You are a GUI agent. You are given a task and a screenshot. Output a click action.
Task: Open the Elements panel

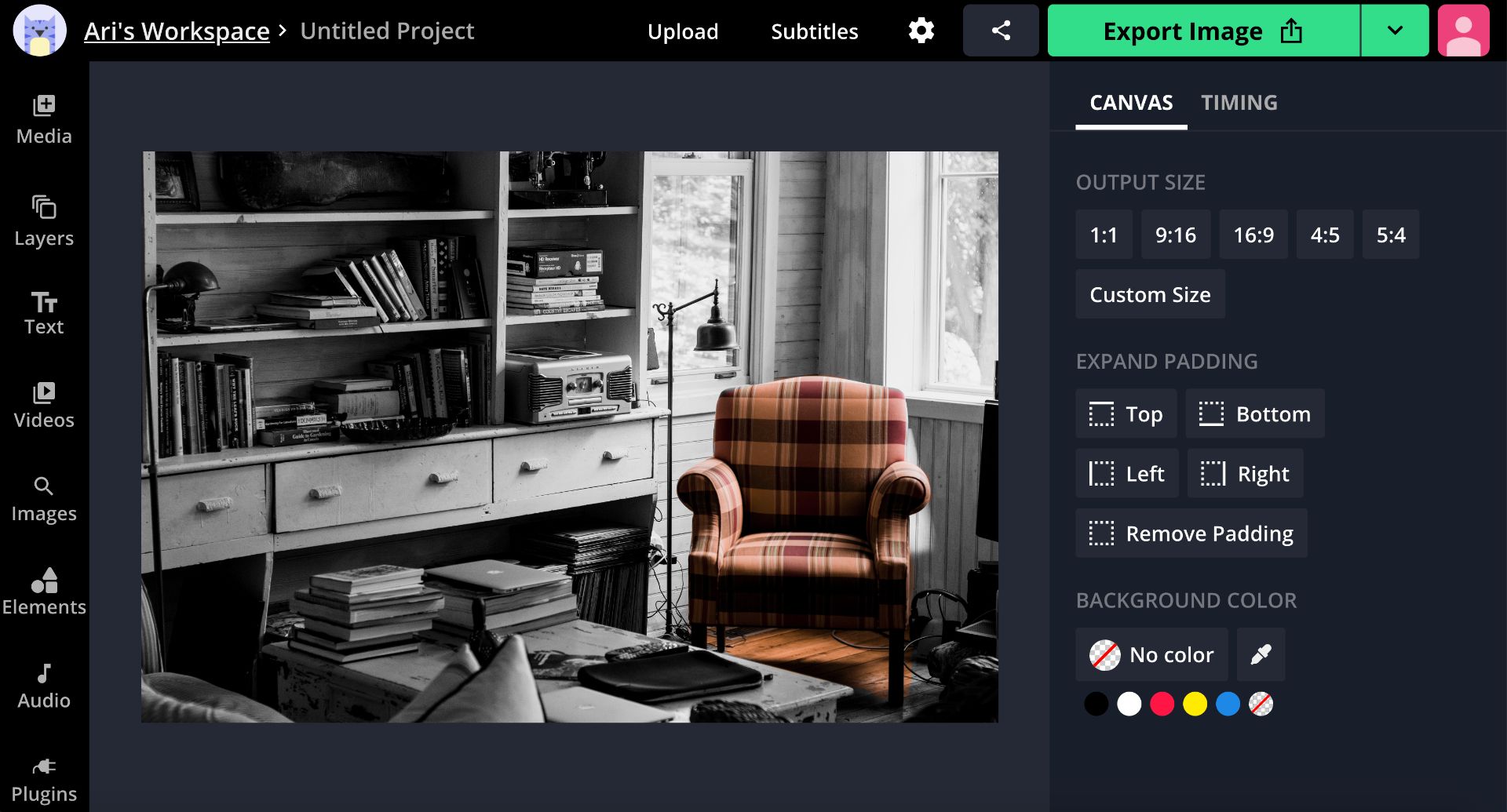(x=44, y=592)
